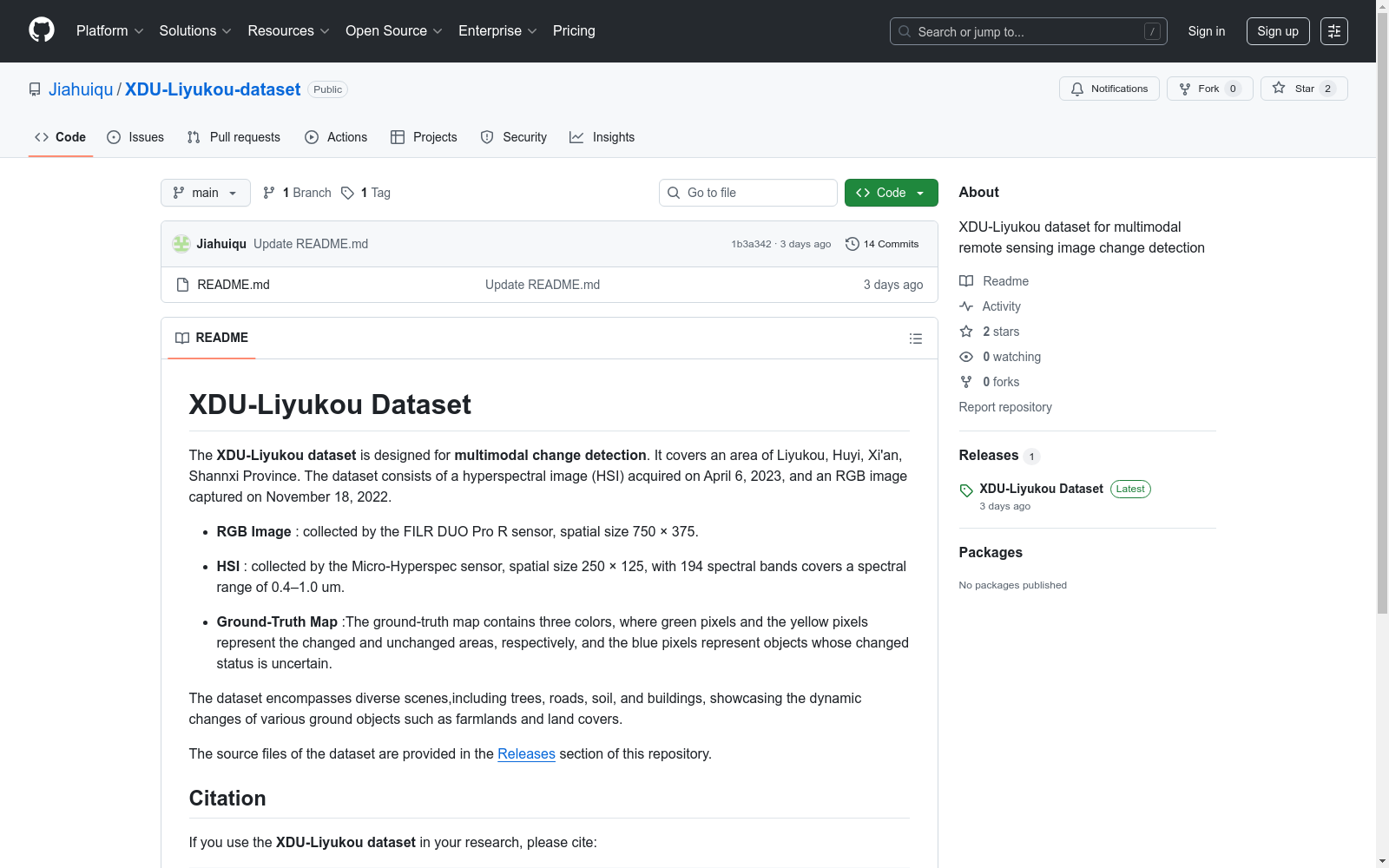Screen dimensions: 1389x868
Task: Click the Jiahuiqu avatar in commit row
Action: click(x=181, y=244)
